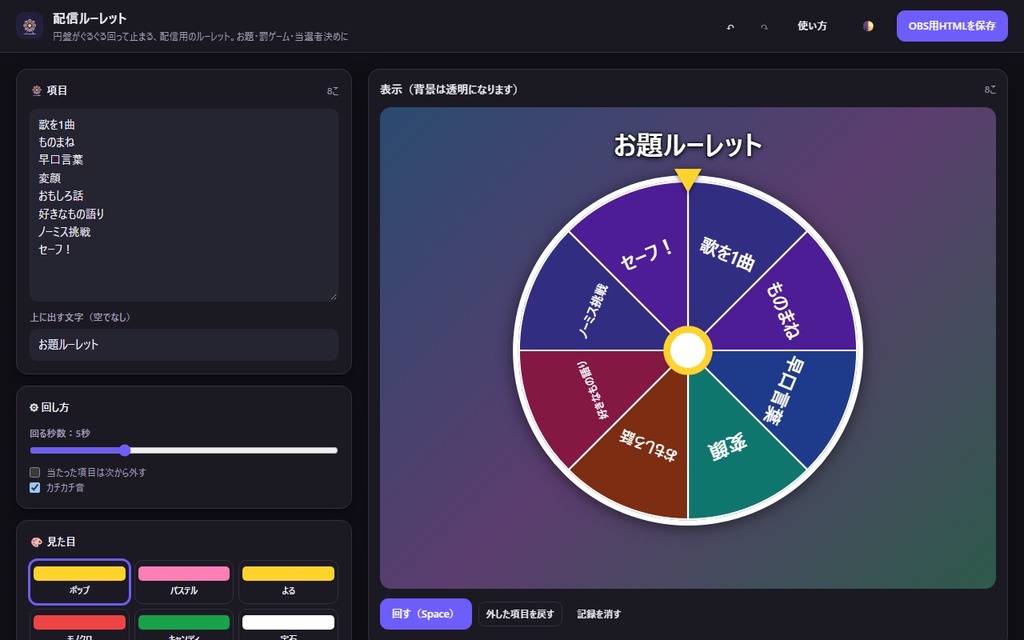The width and height of the screenshot is (1024, 640).
Task: Choose the red モノクロ theme swatch
Action: point(80,622)
